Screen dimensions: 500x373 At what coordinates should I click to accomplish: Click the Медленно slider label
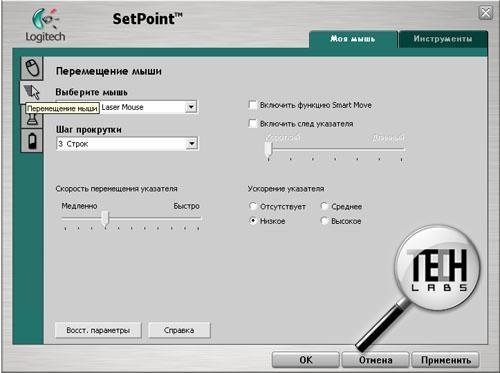[79, 206]
